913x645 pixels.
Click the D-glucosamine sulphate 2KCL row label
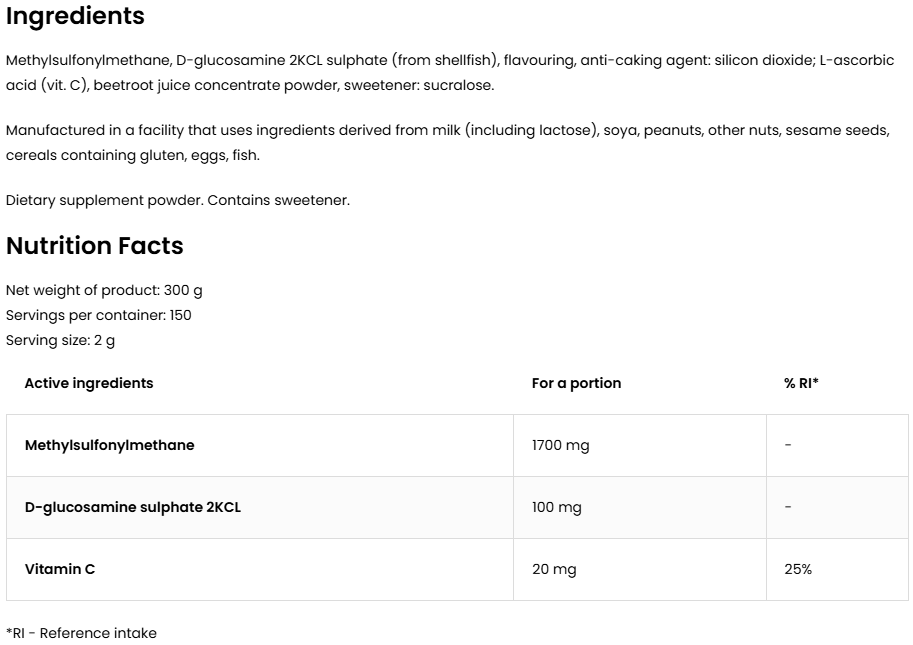click(132, 507)
